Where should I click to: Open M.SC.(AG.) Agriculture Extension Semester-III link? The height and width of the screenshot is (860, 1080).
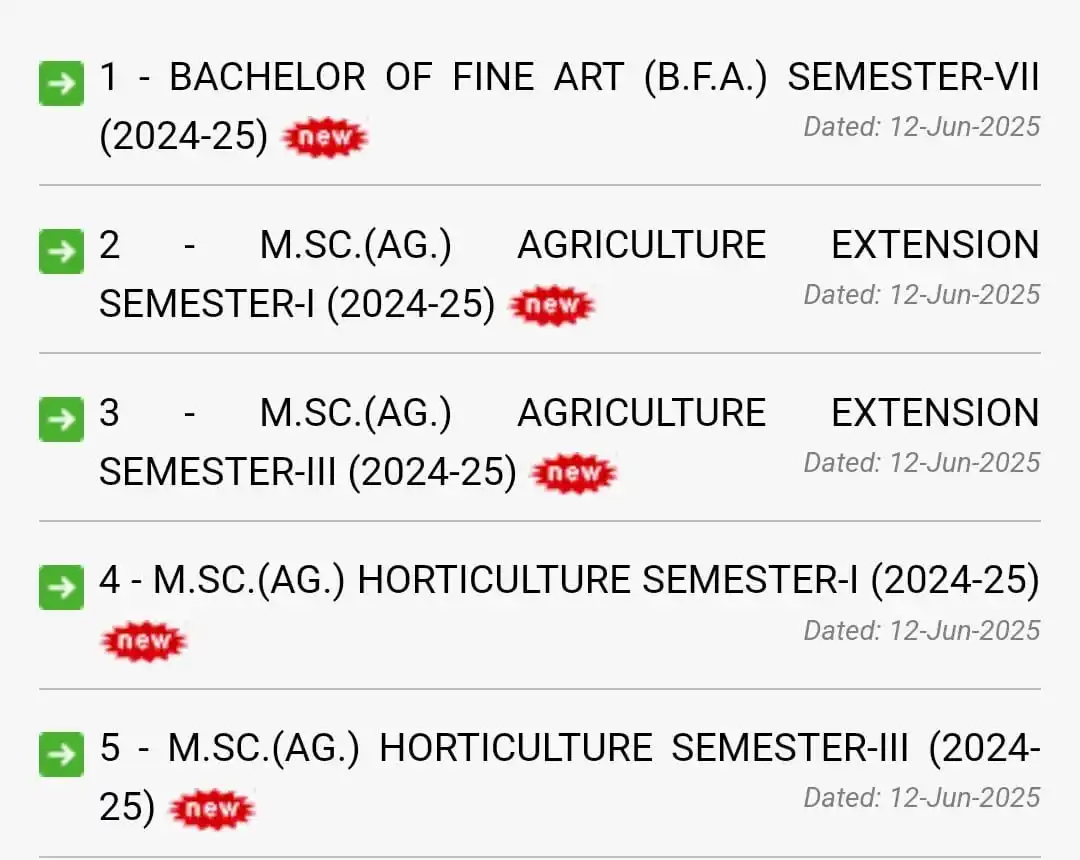click(x=569, y=442)
